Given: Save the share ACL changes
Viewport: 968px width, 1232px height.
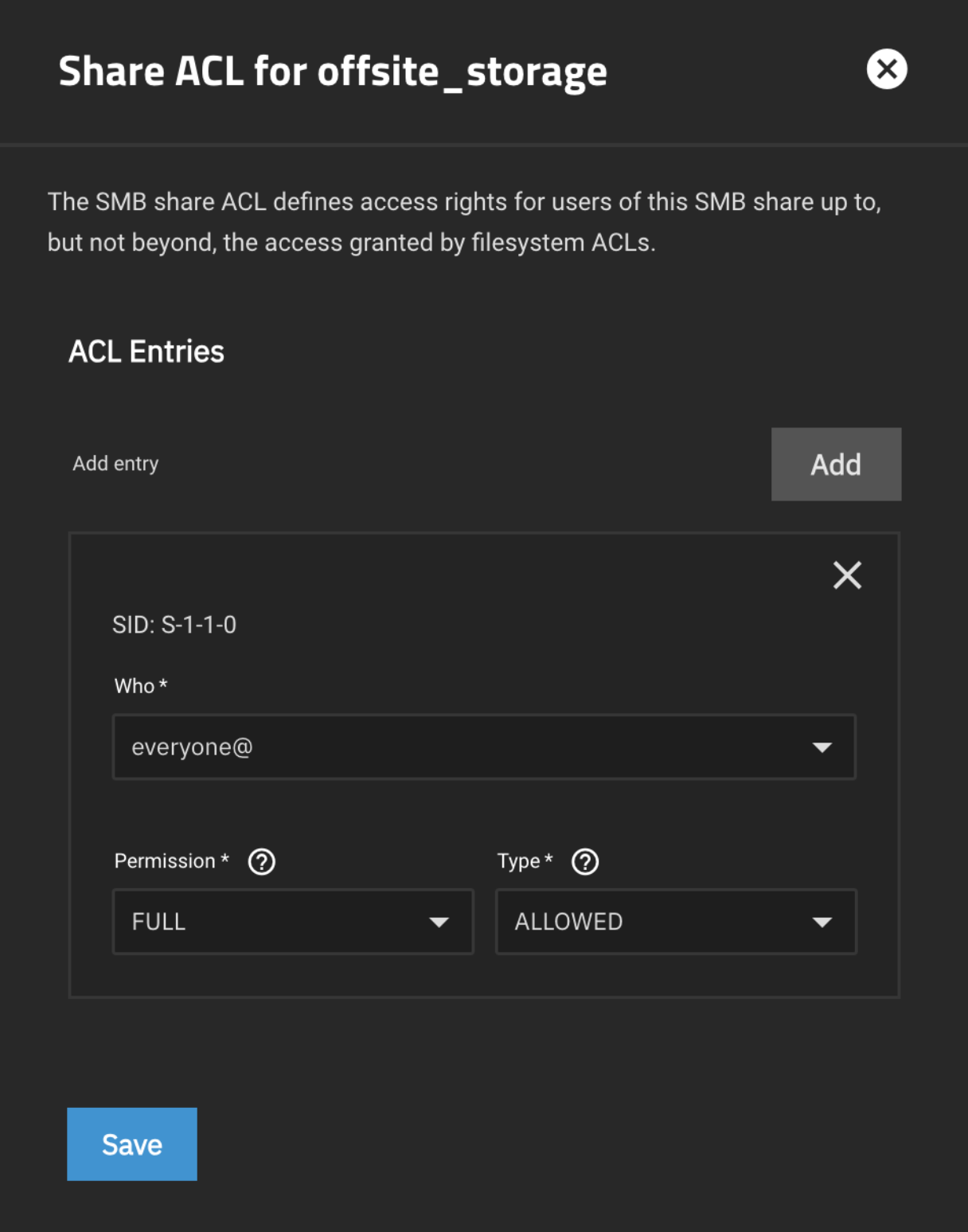Looking at the screenshot, I should pyautogui.click(x=132, y=1144).
